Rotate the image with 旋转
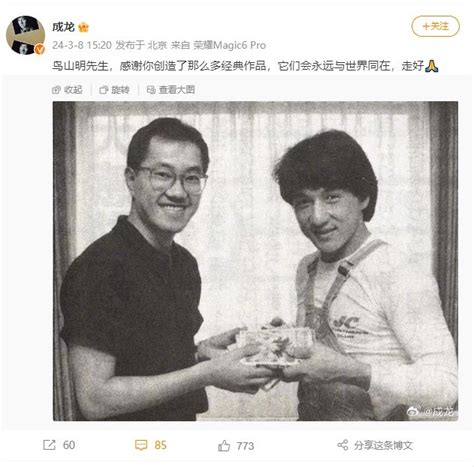The height and width of the screenshot is (467, 474). pos(114,90)
